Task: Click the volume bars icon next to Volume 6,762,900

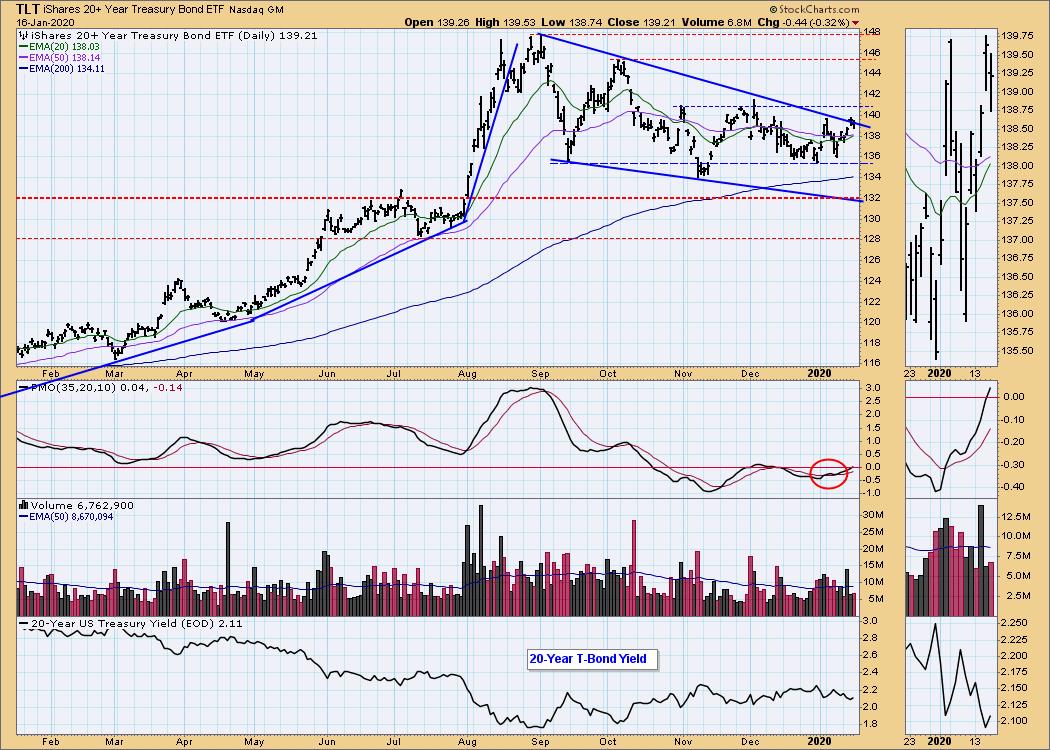Action: point(24,506)
